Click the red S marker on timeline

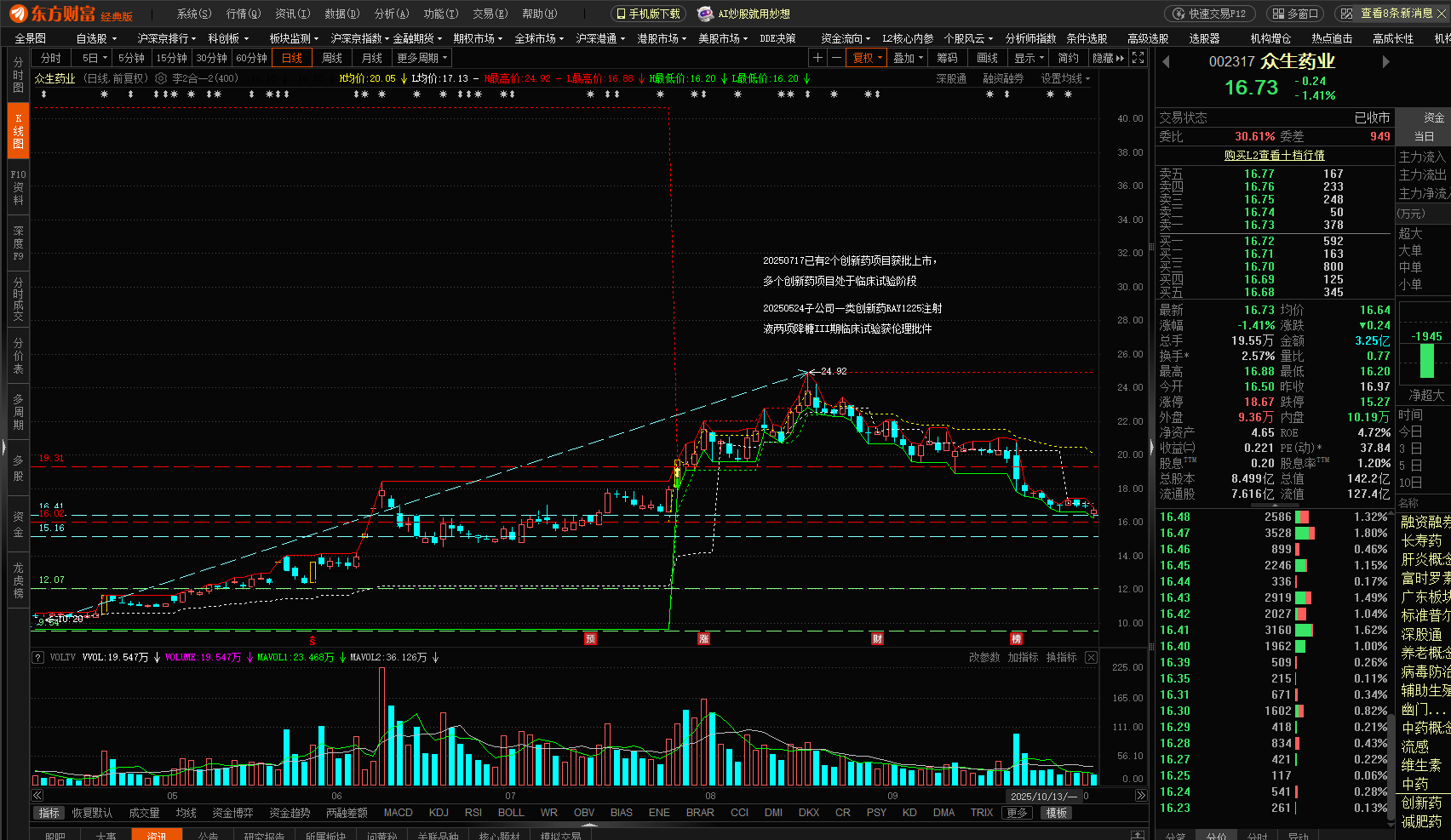pos(313,641)
